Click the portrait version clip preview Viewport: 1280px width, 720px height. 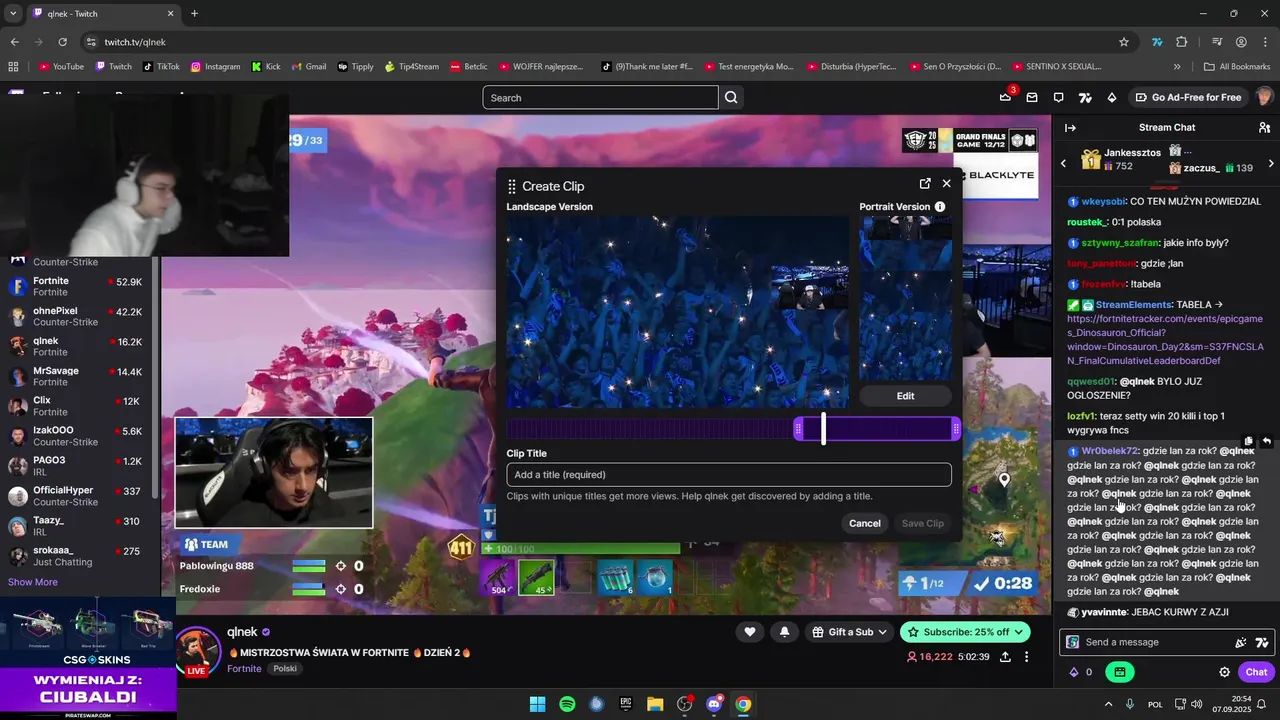[905, 298]
